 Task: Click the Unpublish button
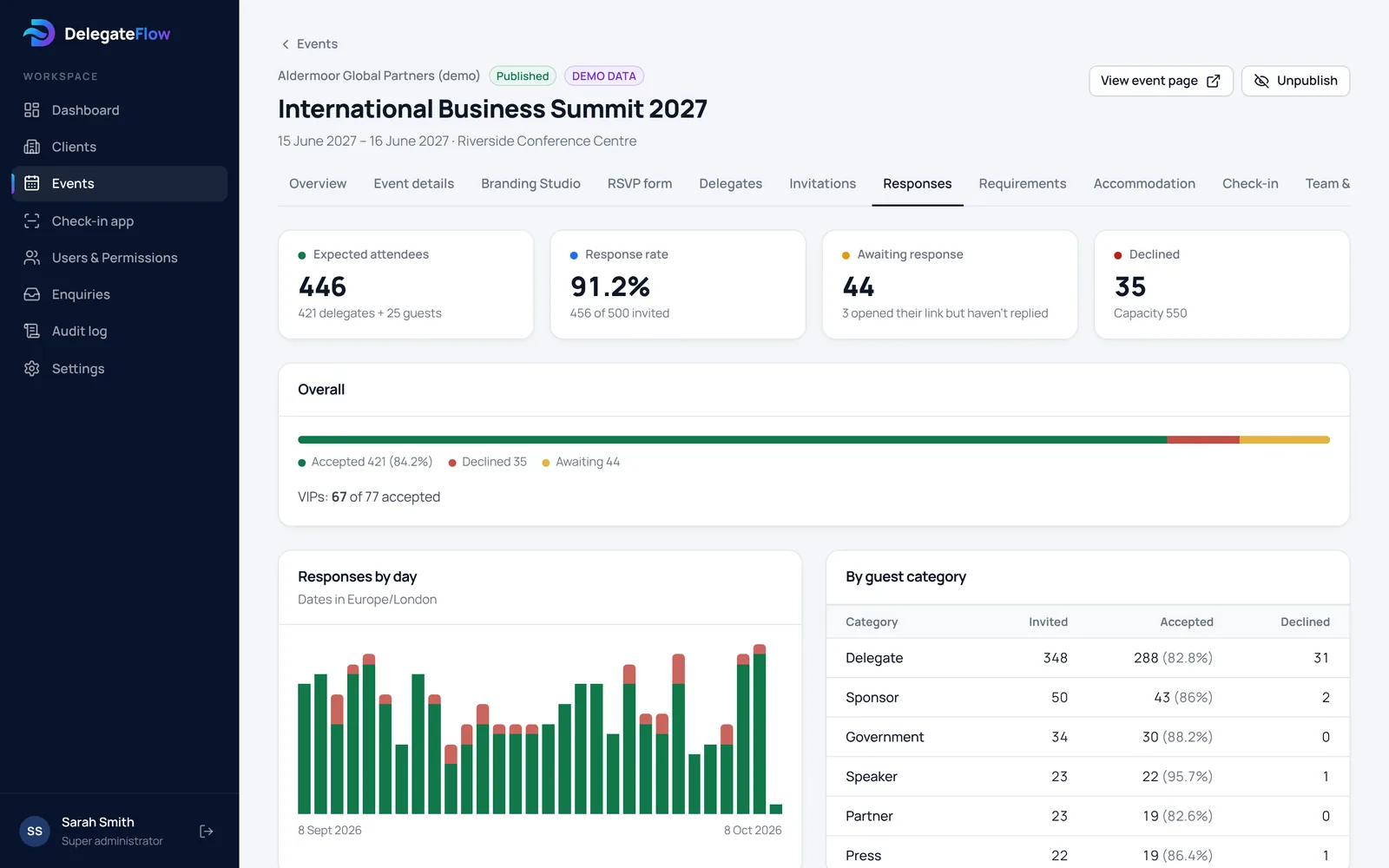pyautogui.click(x=1295, y=81)
